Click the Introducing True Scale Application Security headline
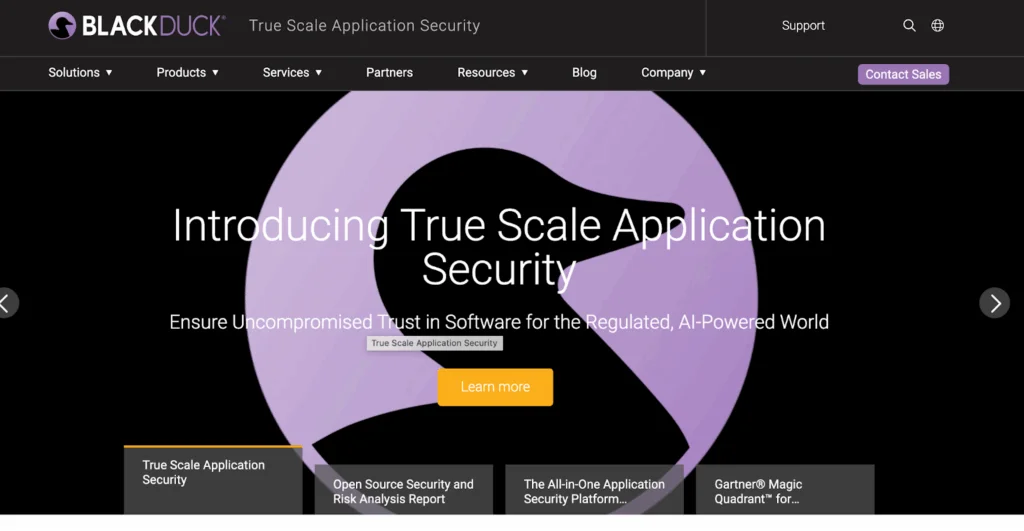The height and width of the screenshot is (531, 1024). 499,247
